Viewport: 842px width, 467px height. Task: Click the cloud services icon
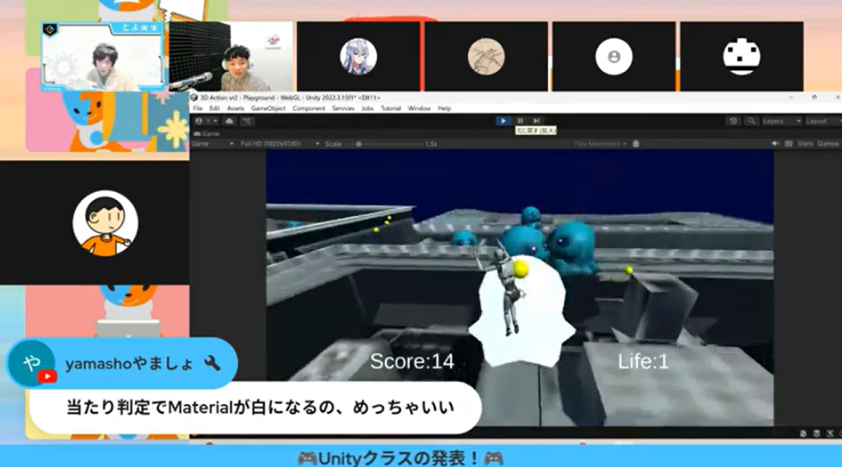[229, 121]
